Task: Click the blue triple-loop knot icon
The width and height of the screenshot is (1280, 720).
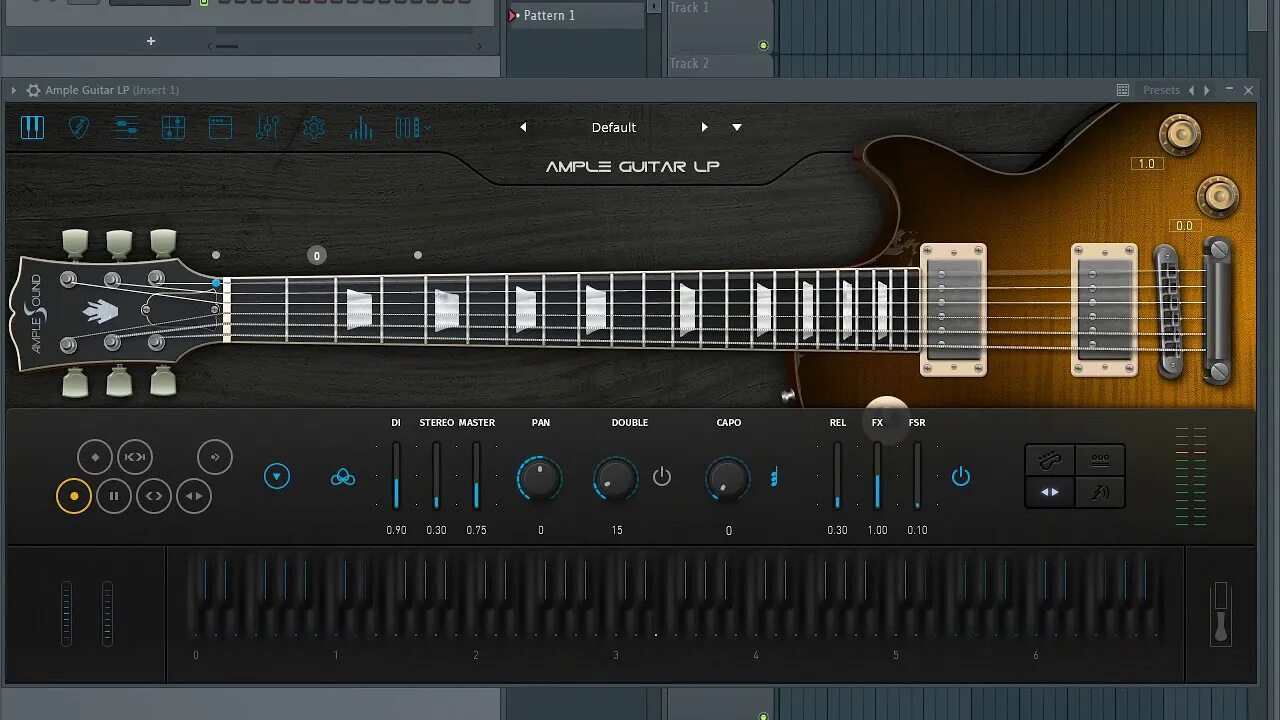Action: pyautogui.click(x=343, y=477)
